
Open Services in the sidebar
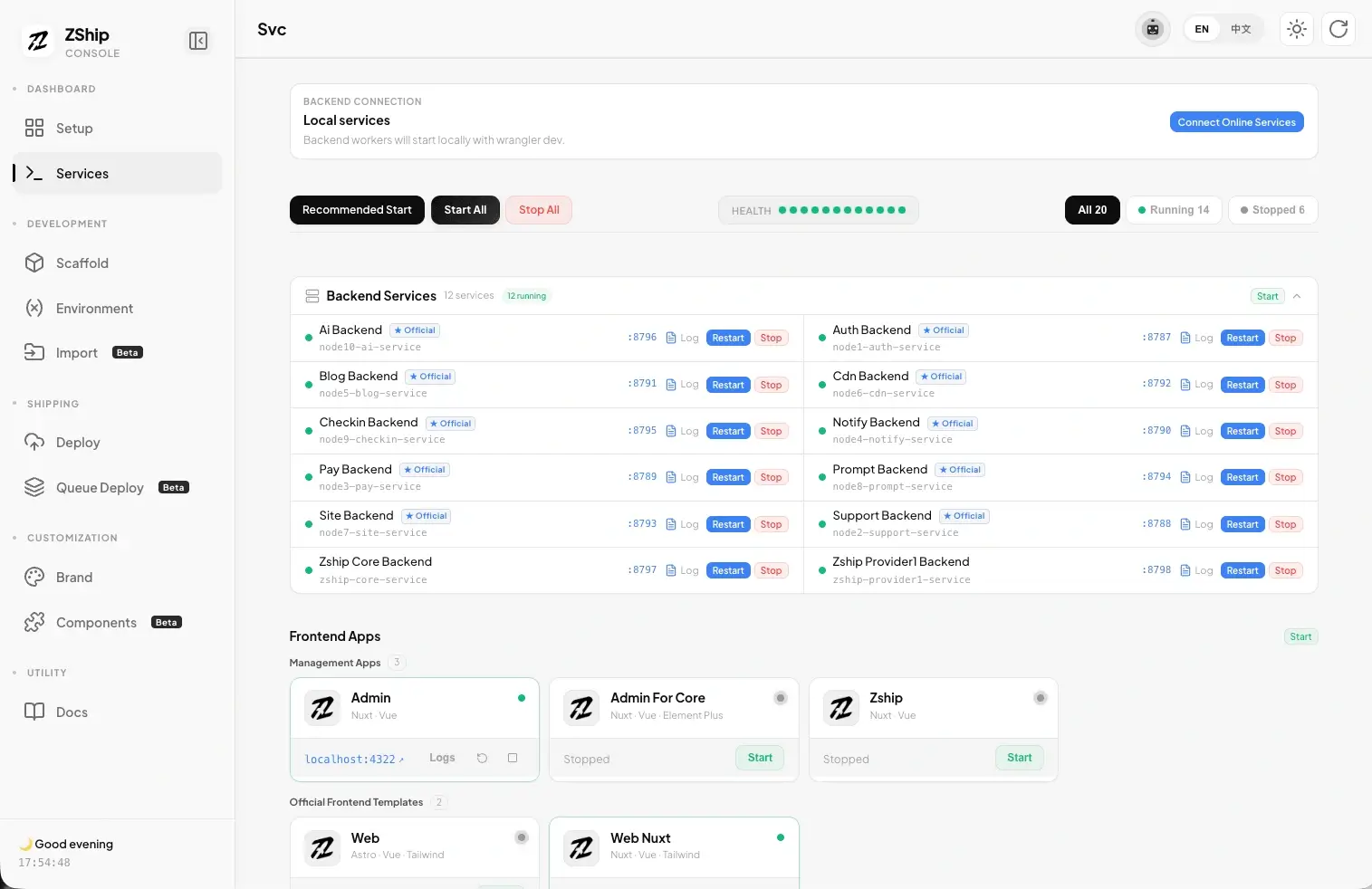[x=118, y=173]
